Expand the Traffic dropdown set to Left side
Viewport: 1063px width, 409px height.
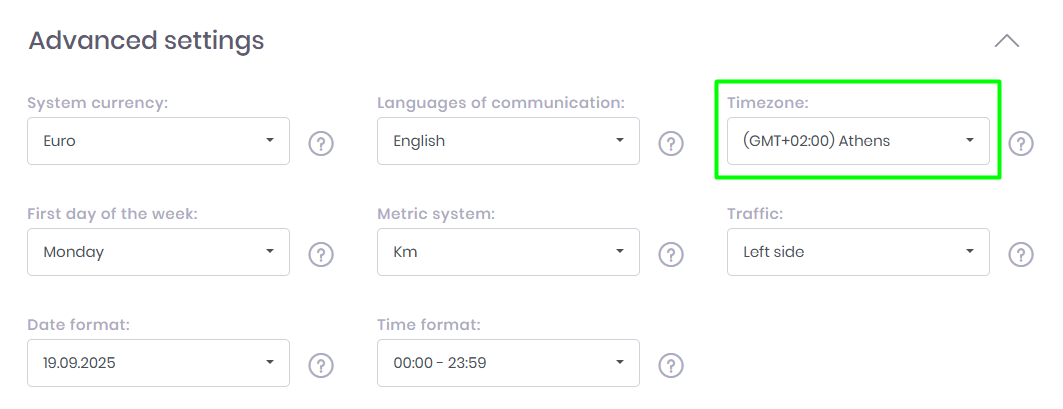click(x=858, y=252)
